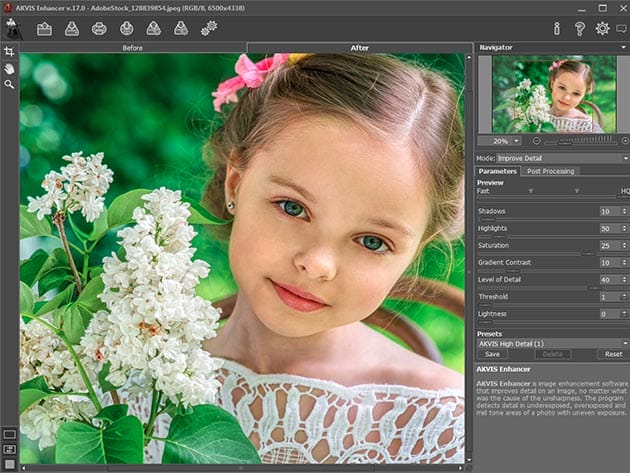Select the Zoom magnifier tool
The width and height of the screenshot is (630, 473).
coord(9,84)
